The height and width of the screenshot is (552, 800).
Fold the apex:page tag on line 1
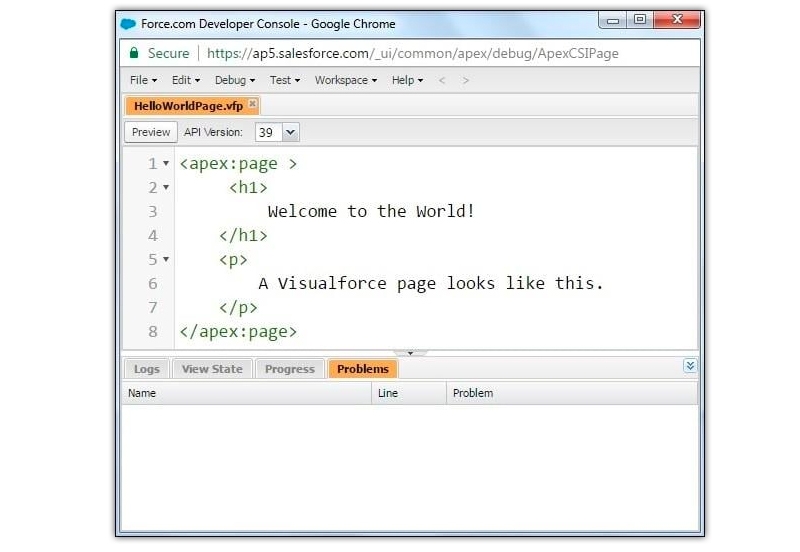click(x=166, y=163)
